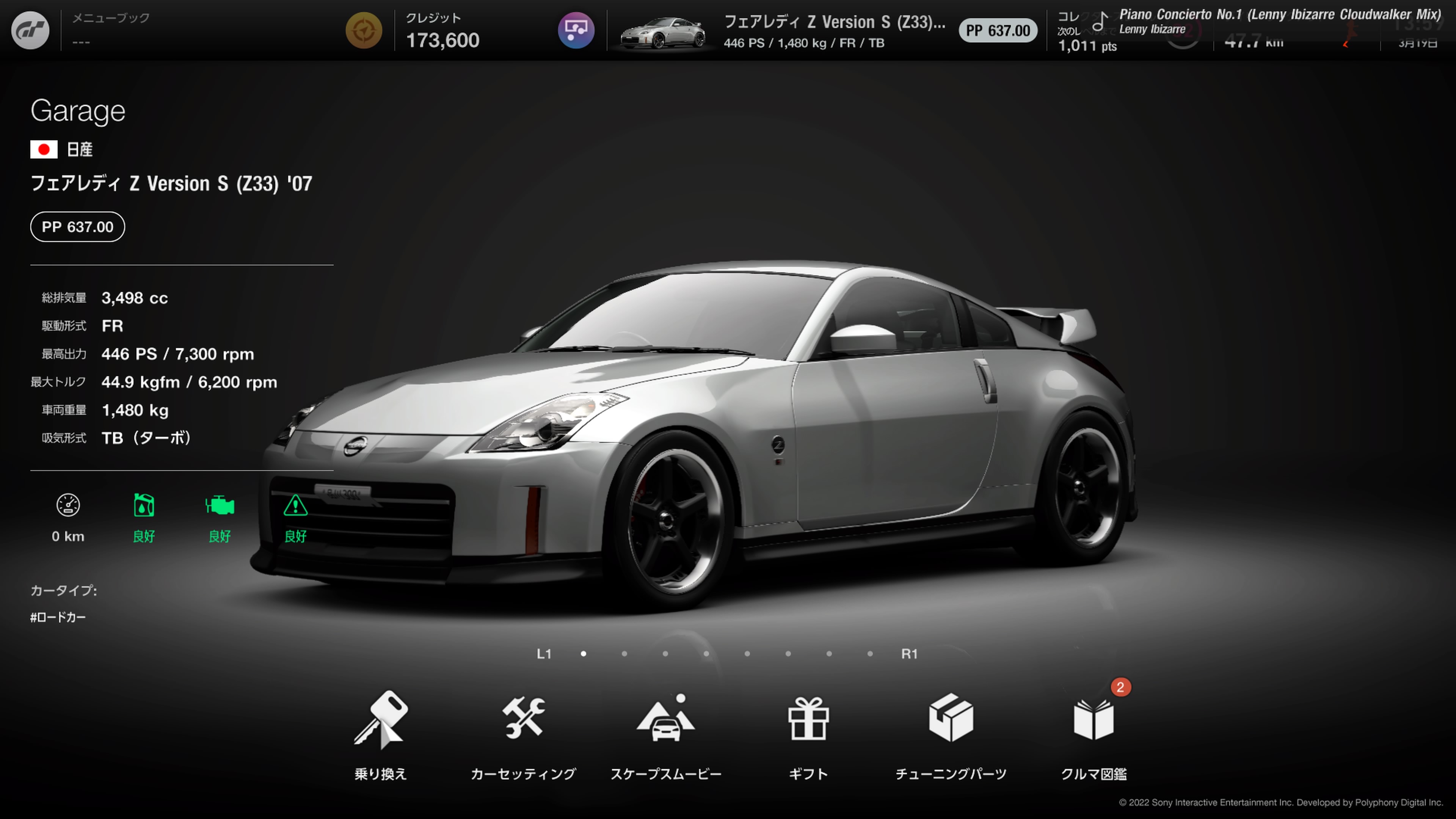This screenshot has height=819, width=1456.
Task: Click the current car thumbnail in header
Action: [x=662, y=33]
